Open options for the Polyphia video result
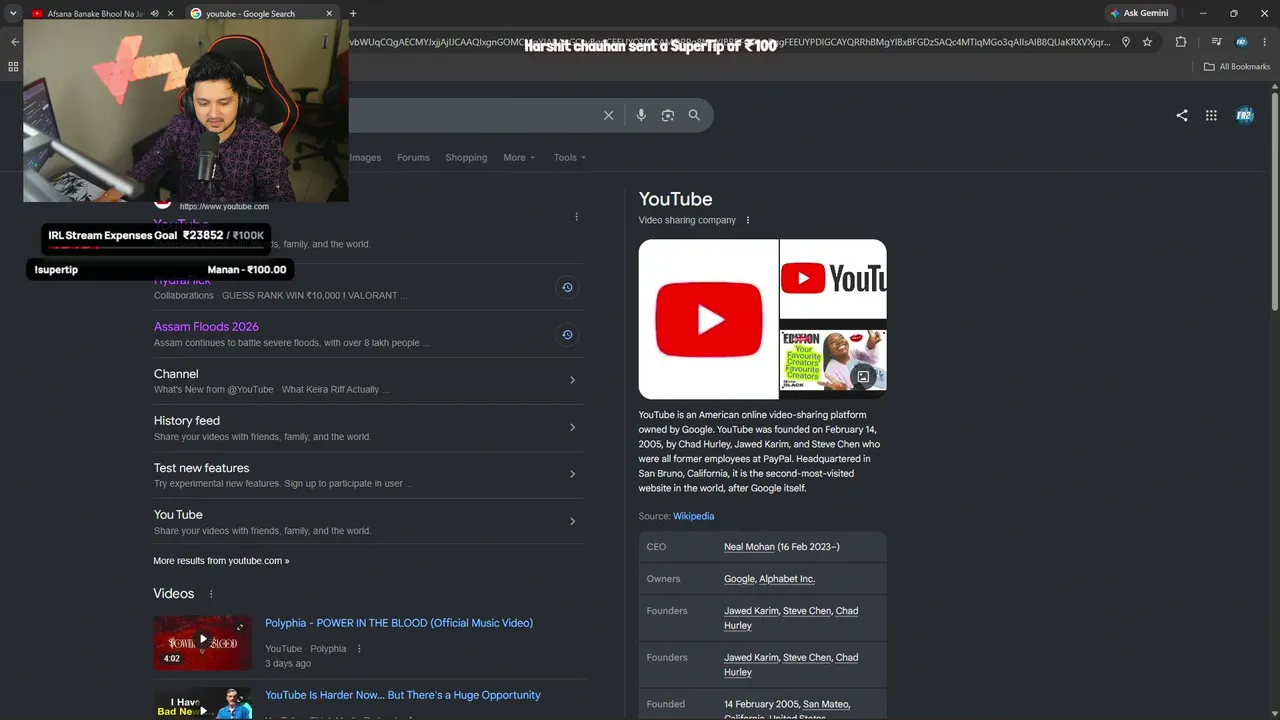 click(x=359, y=649)
